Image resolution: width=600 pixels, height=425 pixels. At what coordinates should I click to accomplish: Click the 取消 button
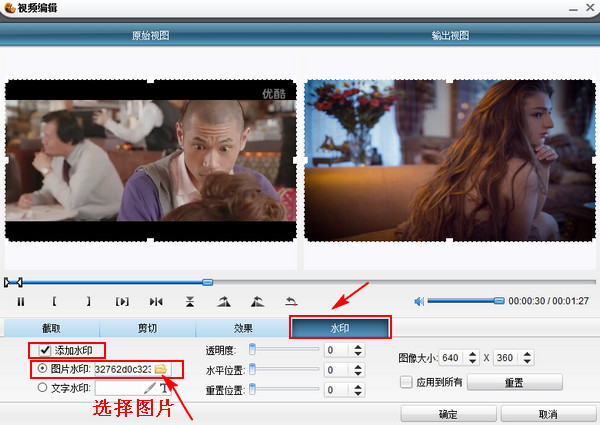[x=548, y=414]
